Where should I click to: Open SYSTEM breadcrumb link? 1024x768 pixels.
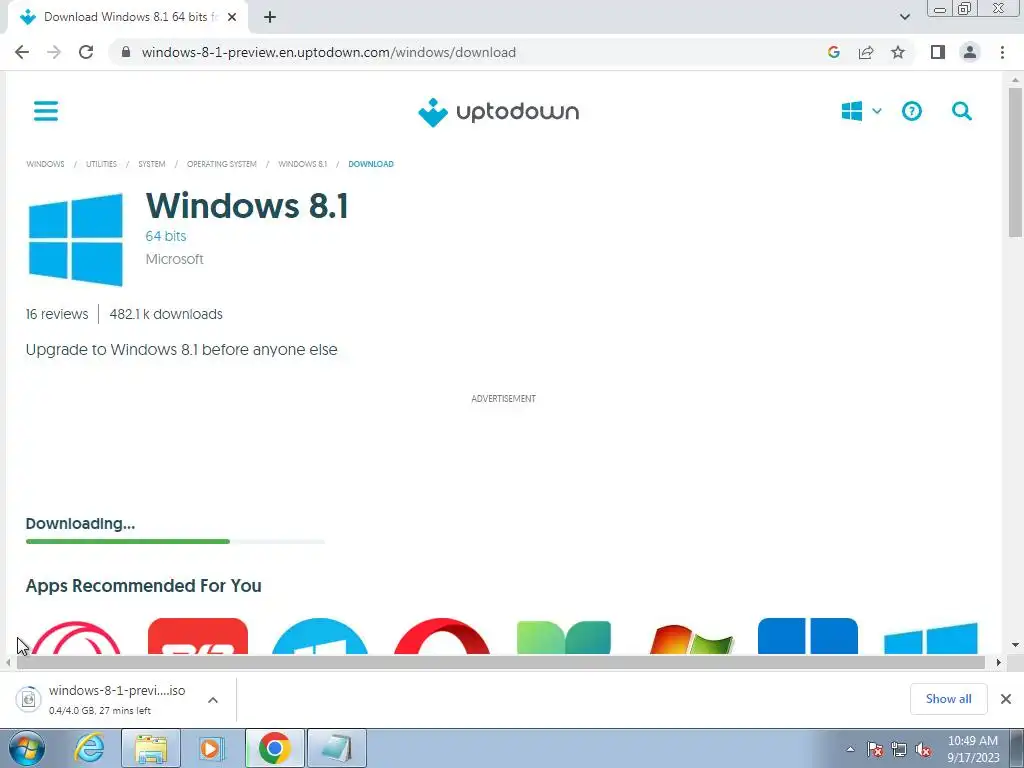152,164
